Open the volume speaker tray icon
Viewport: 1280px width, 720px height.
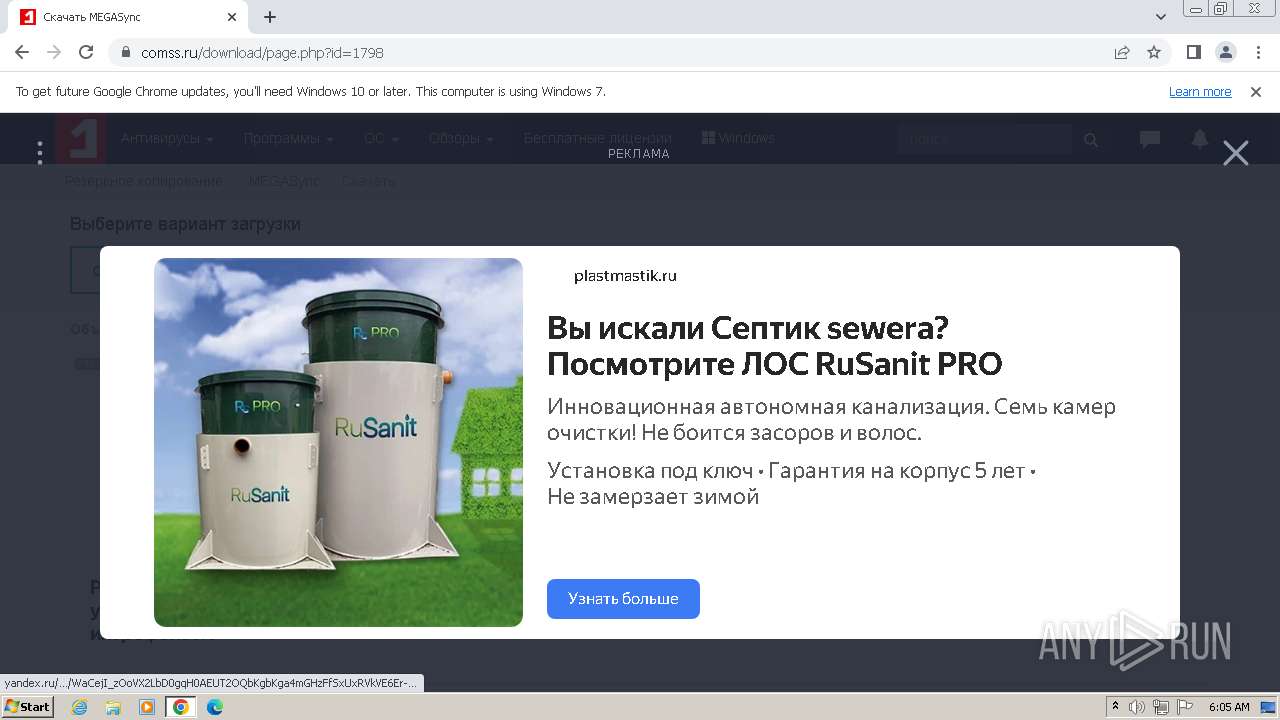tap(1137, 707)
